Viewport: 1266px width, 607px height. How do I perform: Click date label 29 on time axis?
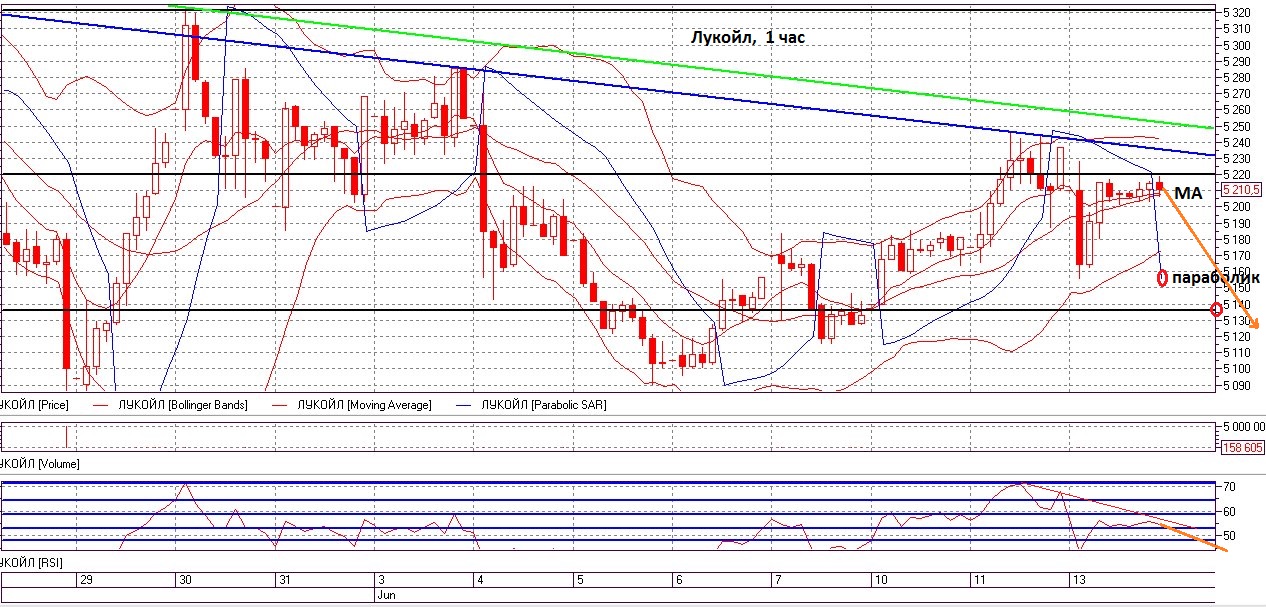[x=86, y=580]
